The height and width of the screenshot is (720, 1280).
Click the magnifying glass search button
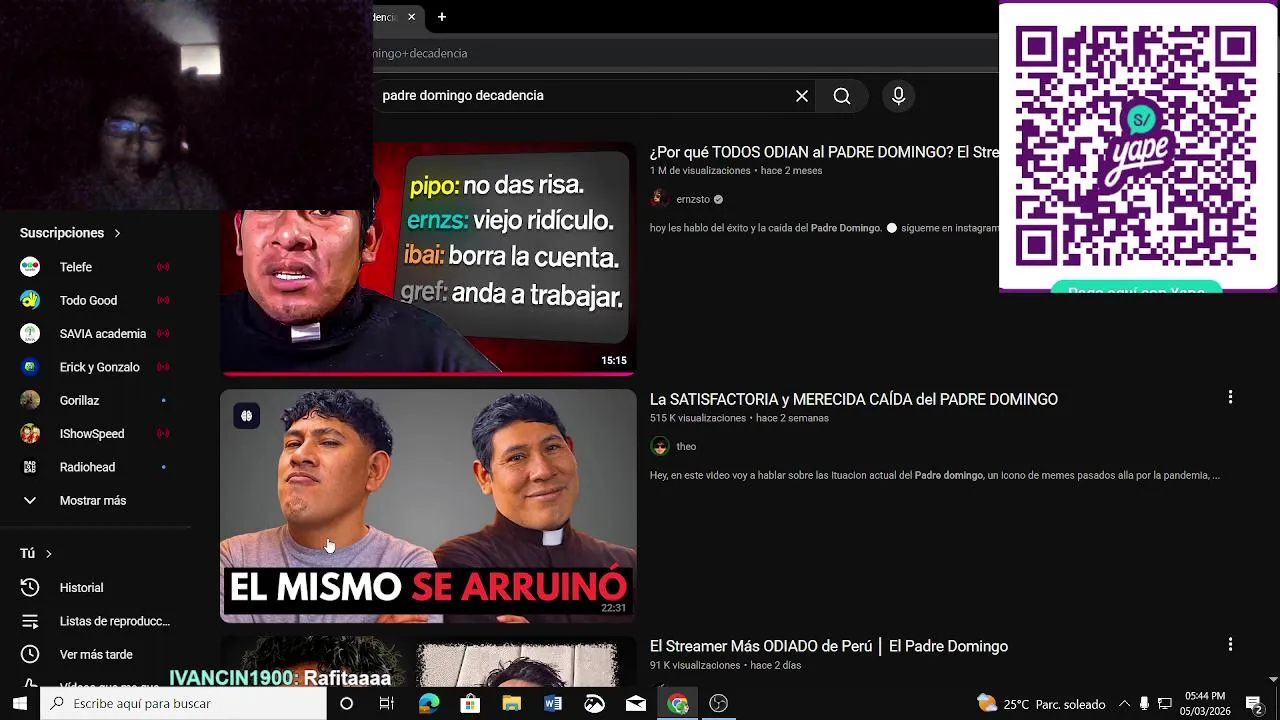pos(842,96)
